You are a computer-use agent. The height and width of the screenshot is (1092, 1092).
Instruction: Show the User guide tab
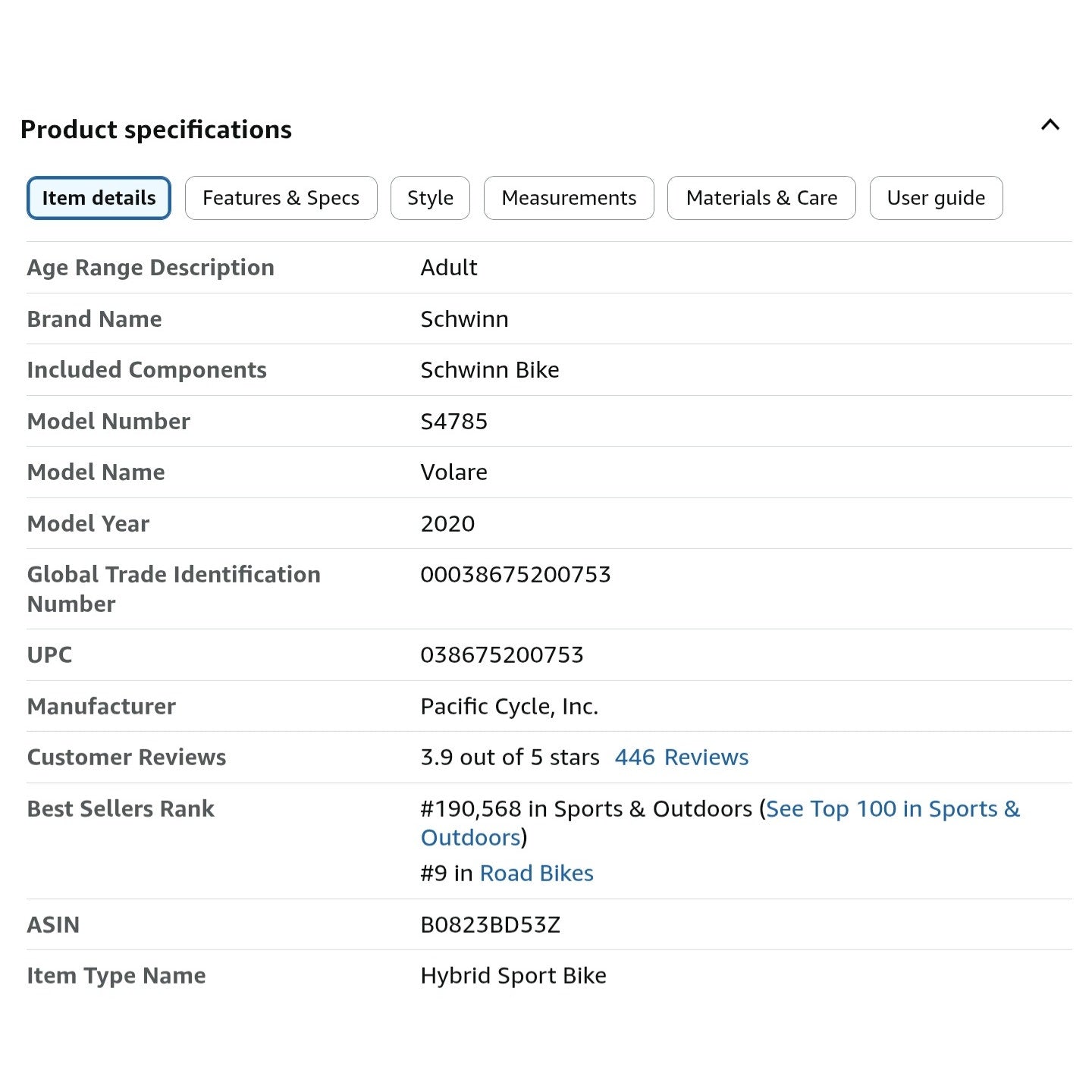[x=936, y=198]
